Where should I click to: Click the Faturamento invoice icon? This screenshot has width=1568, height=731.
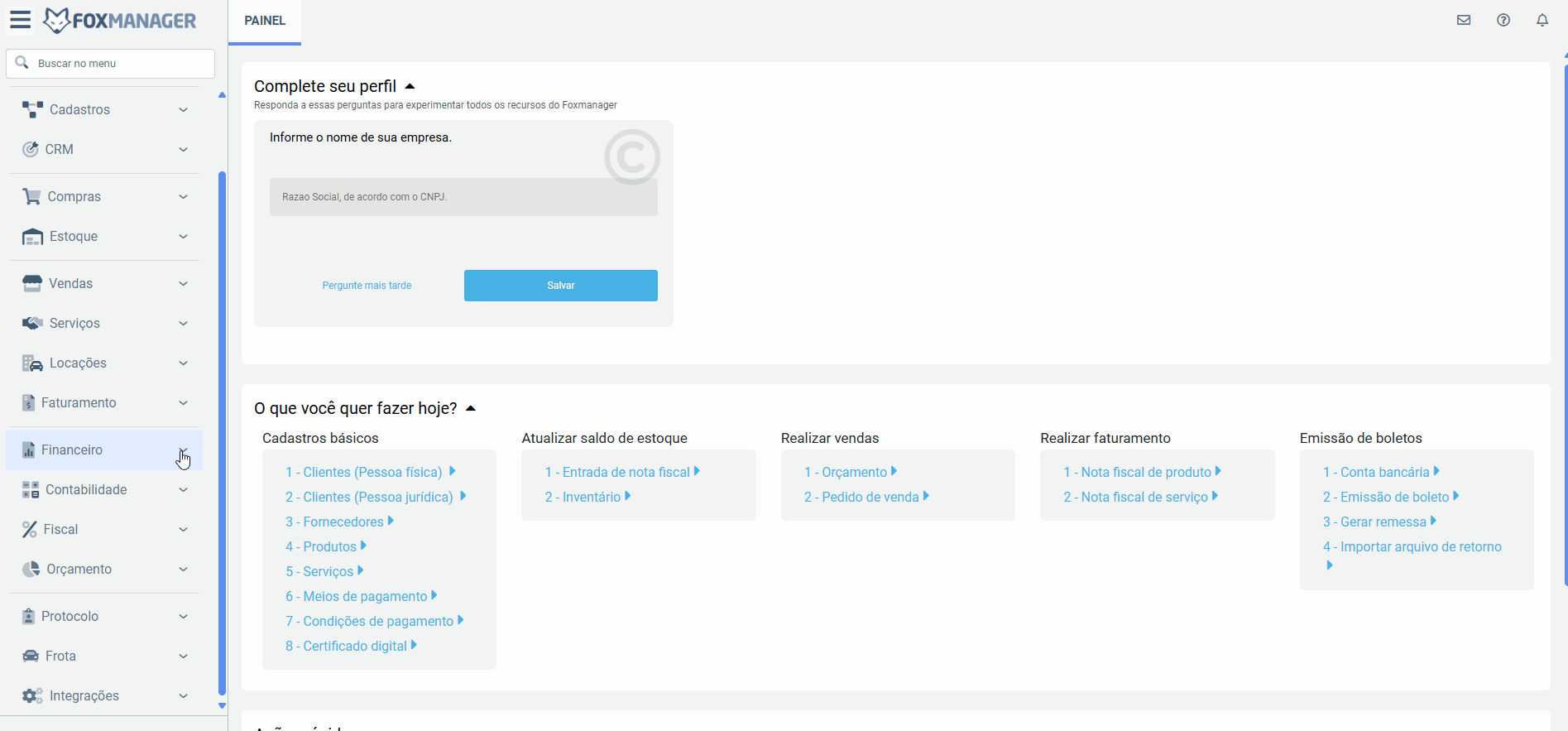tap(28, 402)
